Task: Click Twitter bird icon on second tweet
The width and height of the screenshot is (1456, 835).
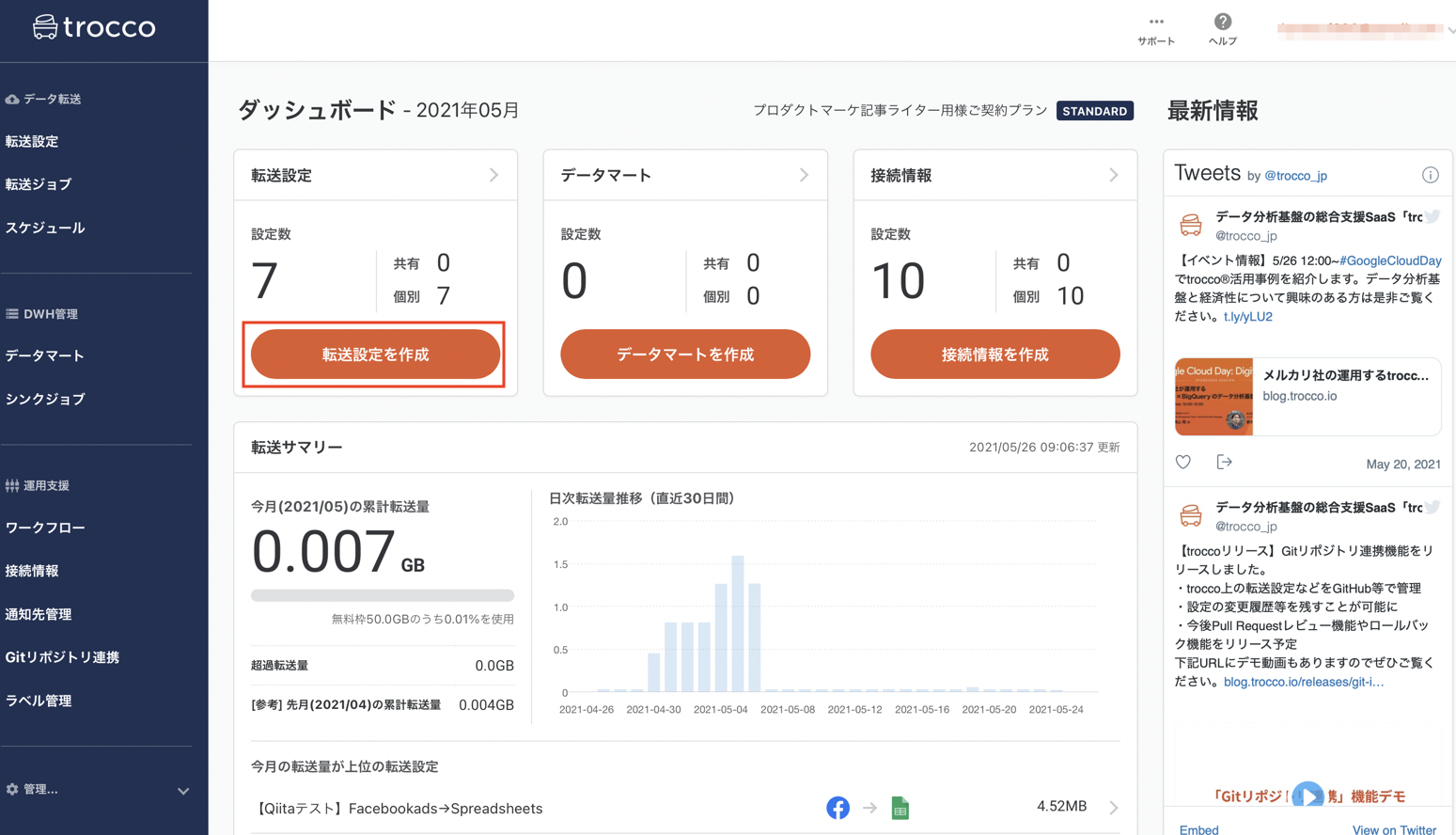Action: (1432, 508)
